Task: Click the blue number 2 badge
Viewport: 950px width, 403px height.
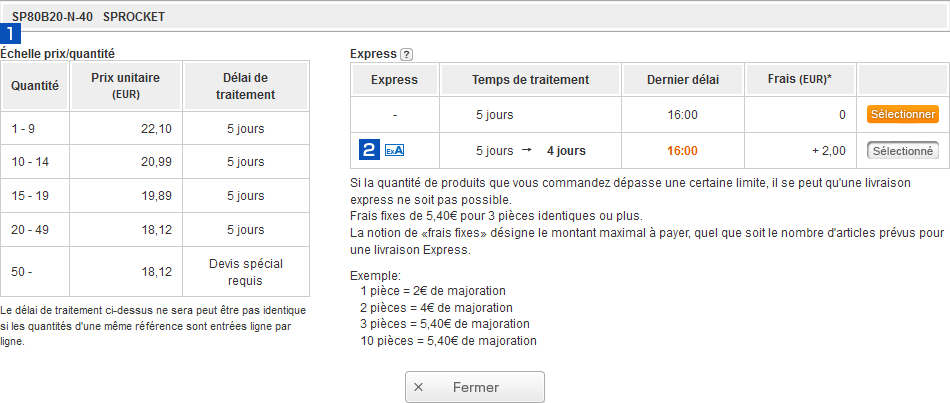Action: click(x=369, y=151)
